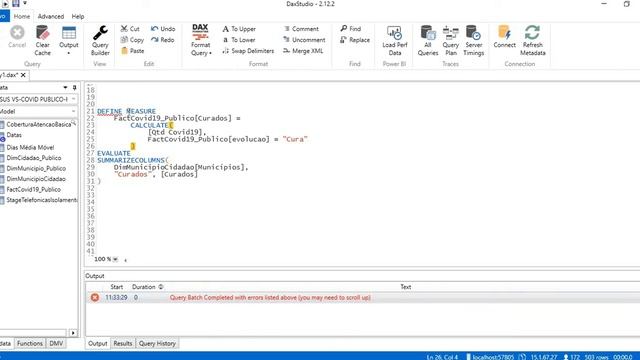The height and width of the screenshot is (360, 640).
Task: Select the Query Batch Completed error message
Action: 270,298
